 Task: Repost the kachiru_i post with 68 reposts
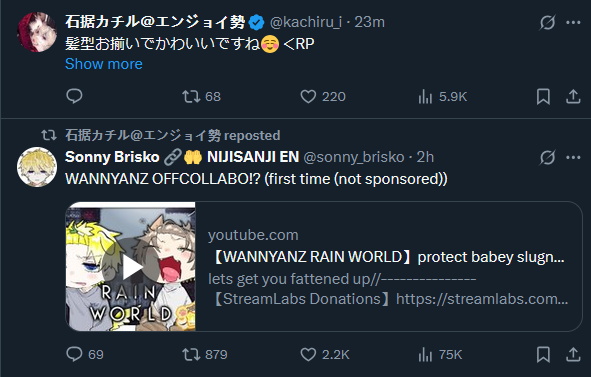[x=201, y=97]
